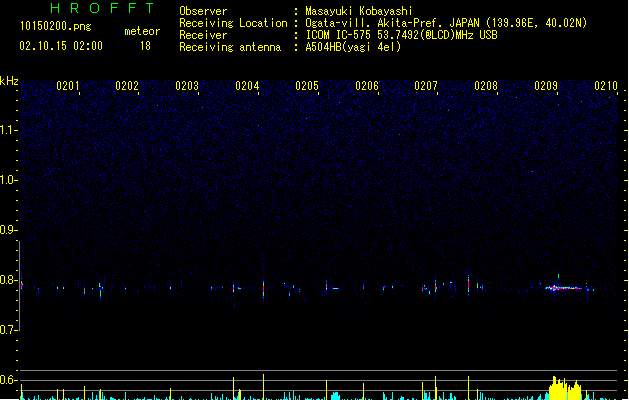Click the 0.7 kHz frequency axis label
Image resolution: width=629 pixels, height=400 pixels.
click(x=8, y=330)
